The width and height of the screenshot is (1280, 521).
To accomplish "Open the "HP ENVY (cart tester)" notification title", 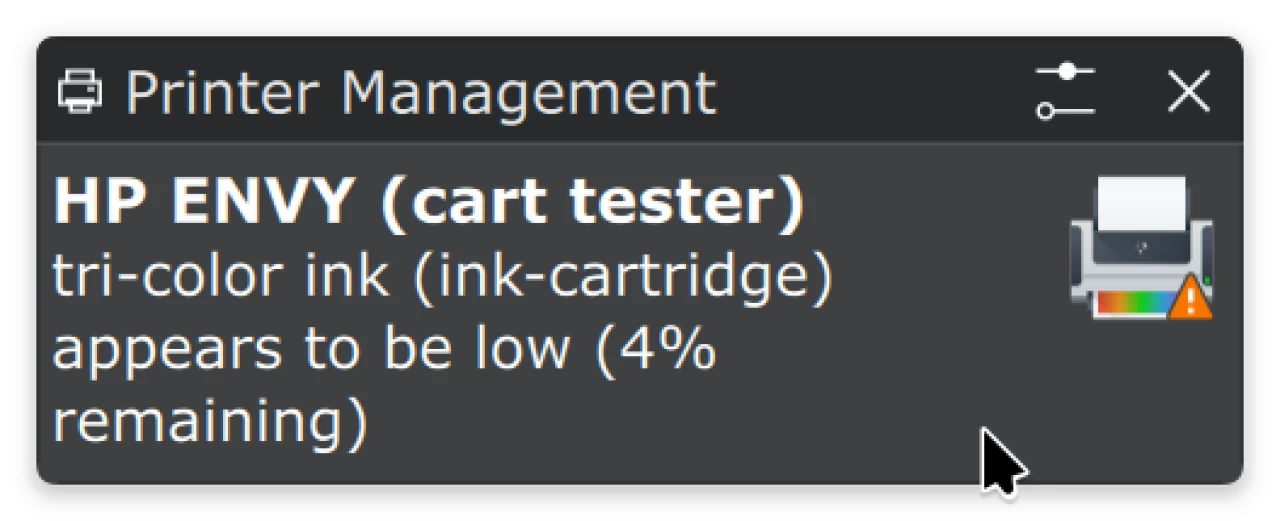I will [429, 203].
